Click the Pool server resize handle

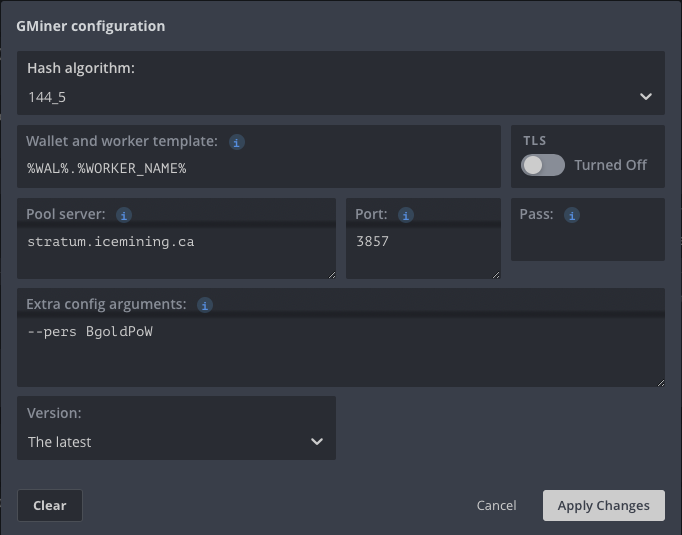pyautogui.click(x=331, y=274)
